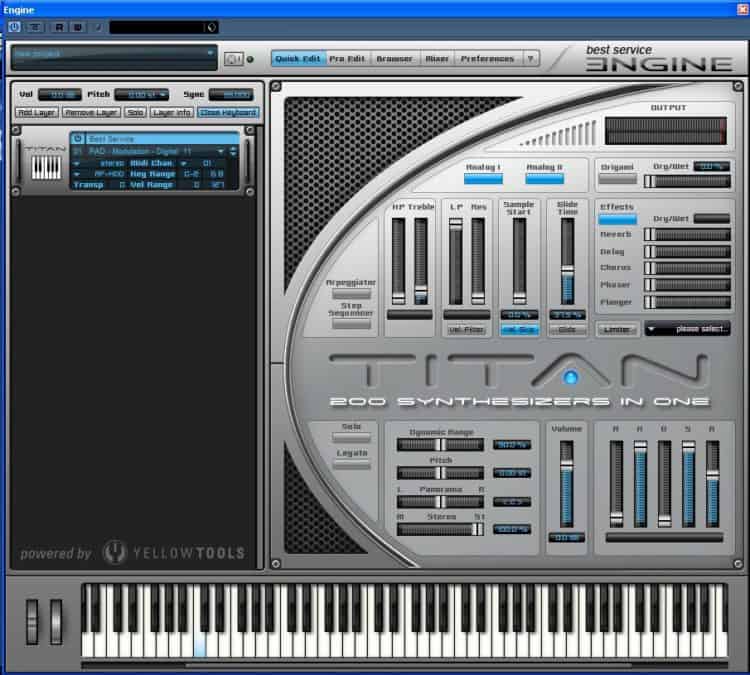Click the Reverb effect slider
This screenshot has width=750, height=675.
687,234
